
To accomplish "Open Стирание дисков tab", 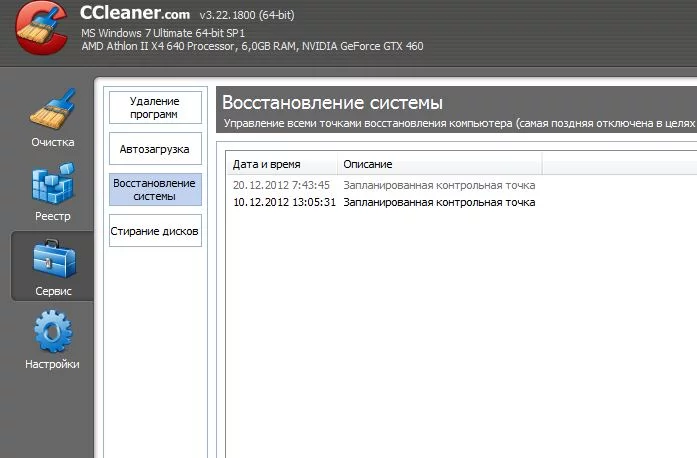I will [155, 231].
